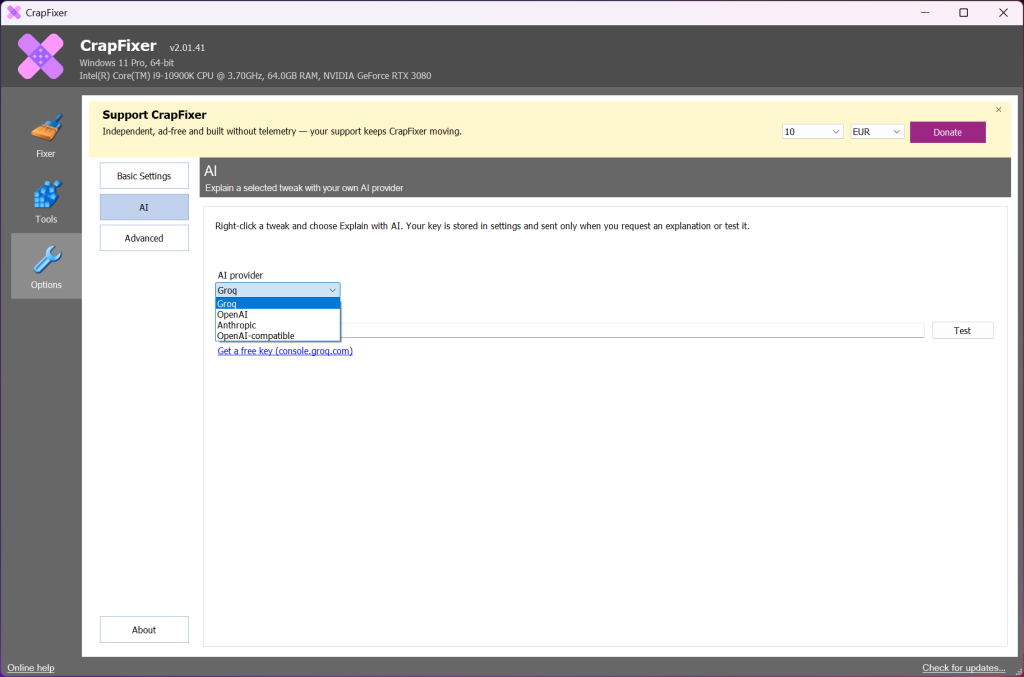Switch to the Advanced tab
Screen dimensions: 1024x677
tap(144, 238)
